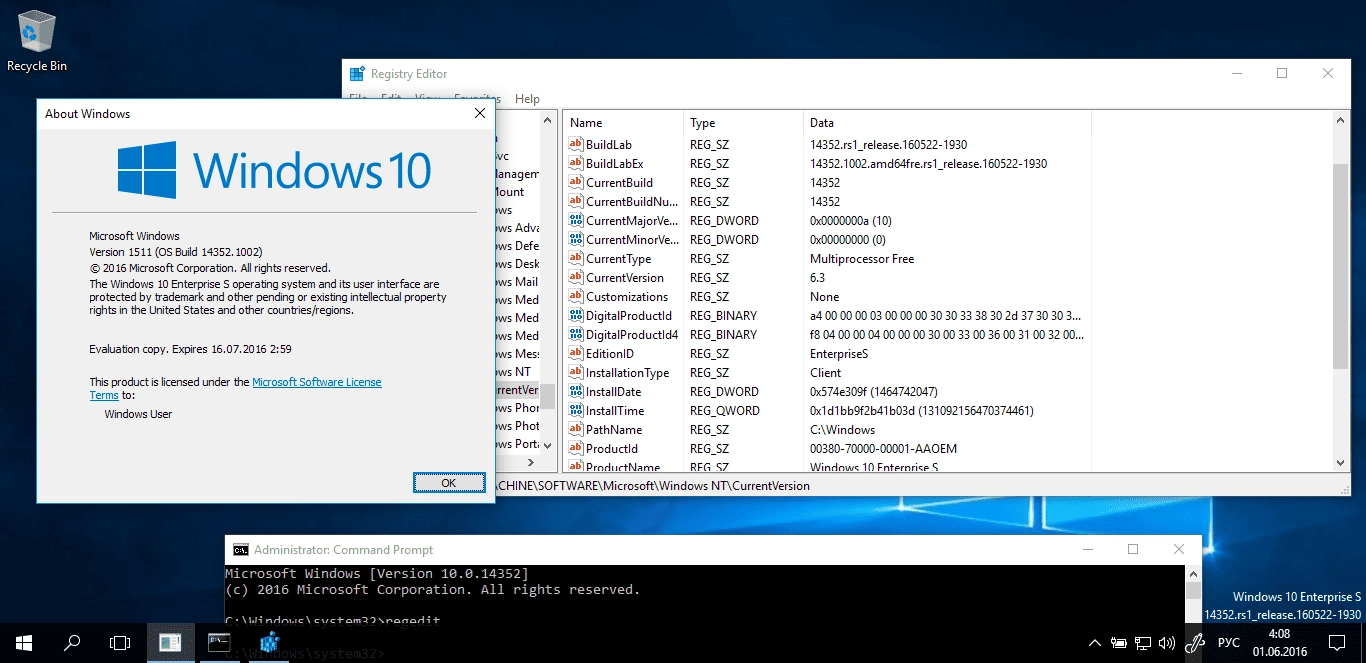Select the icon of the CurrentBuild value
1366x663 pixels.
coord(576,182)
